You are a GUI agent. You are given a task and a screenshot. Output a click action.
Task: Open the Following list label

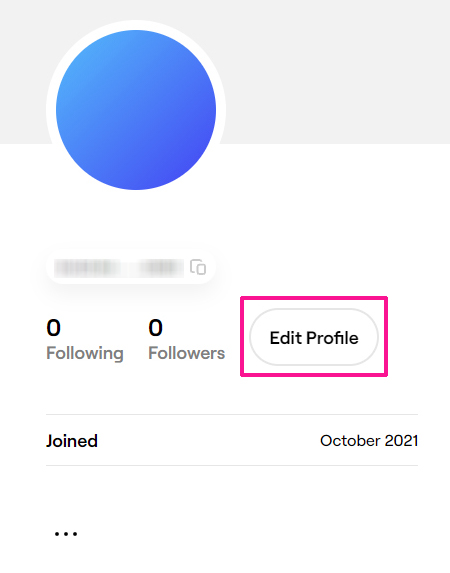pyautogui.click(x=85, y=353)
